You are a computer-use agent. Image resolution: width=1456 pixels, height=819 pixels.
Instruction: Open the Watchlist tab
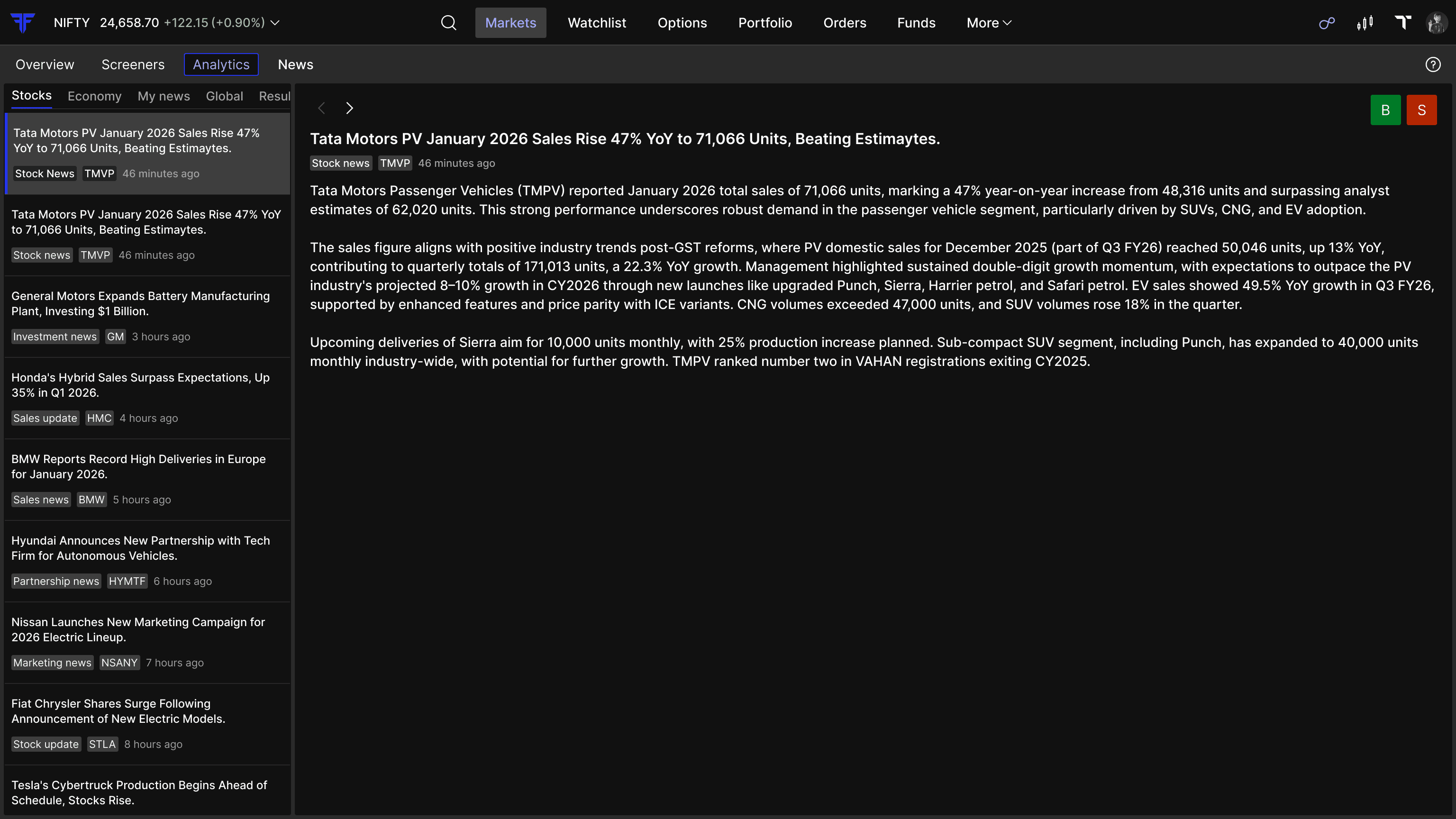click(x=597, y=23)
